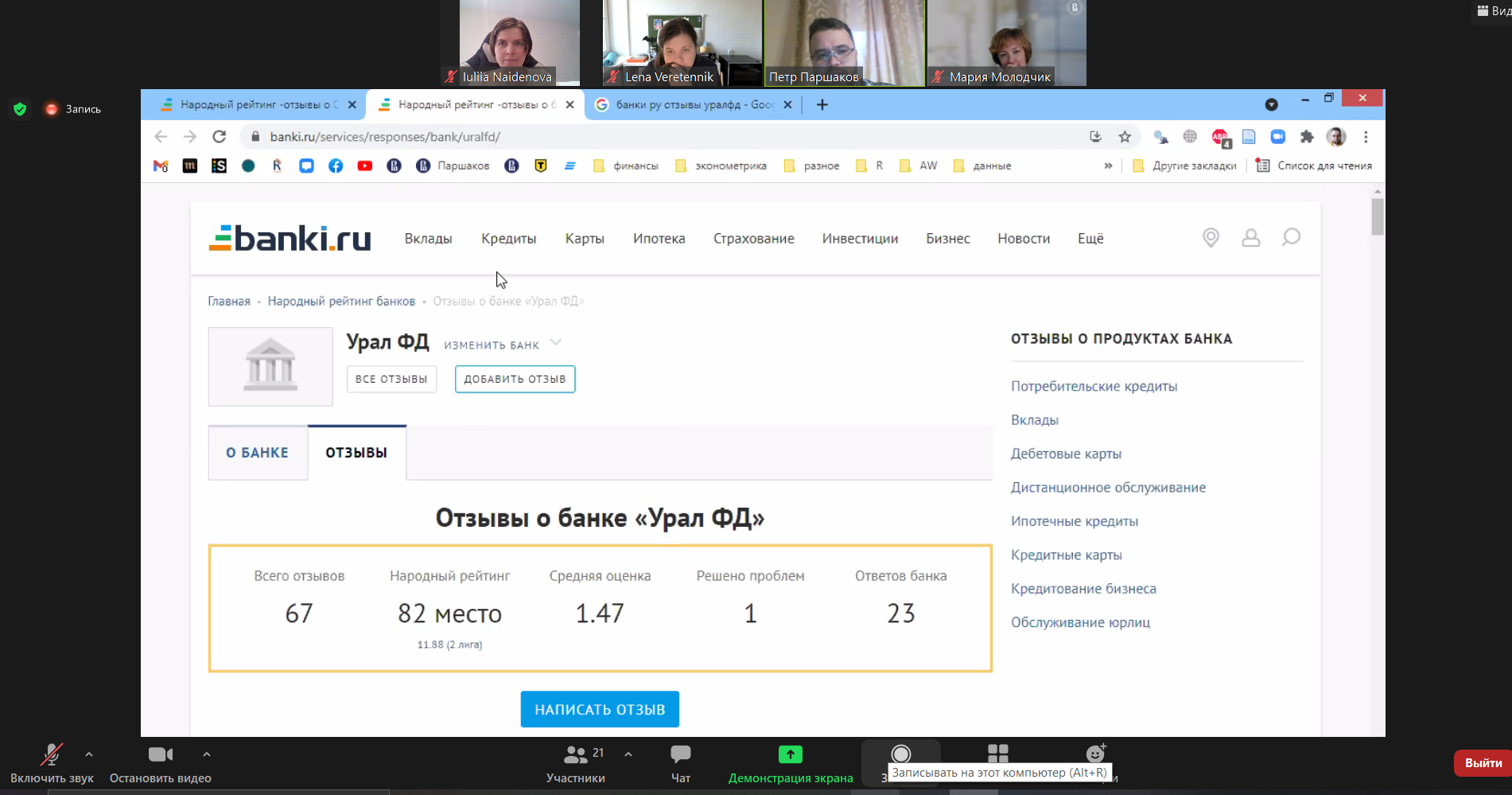Open Кредиты in site navigation
The image size is (1512, 795).
tap(508, 239)
